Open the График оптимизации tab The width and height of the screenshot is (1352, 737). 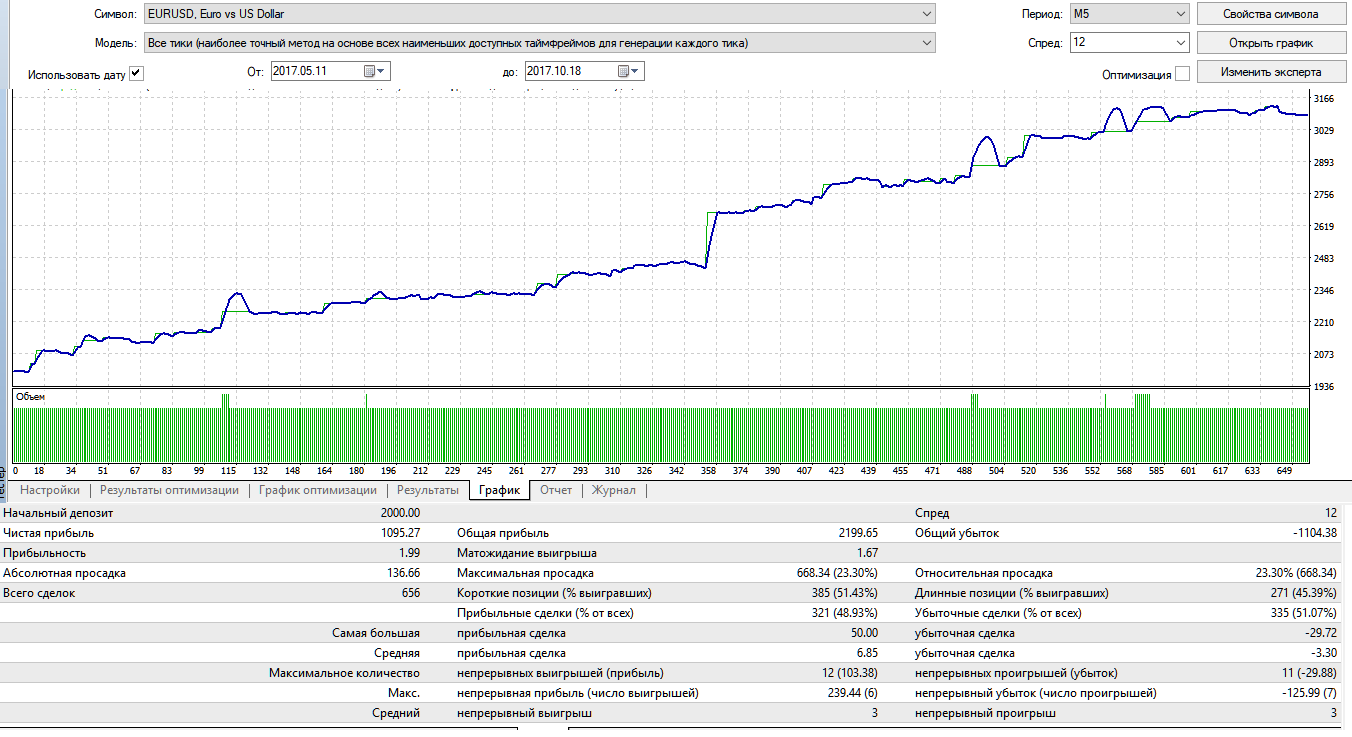pyautogui.click(x=318, y=490)
